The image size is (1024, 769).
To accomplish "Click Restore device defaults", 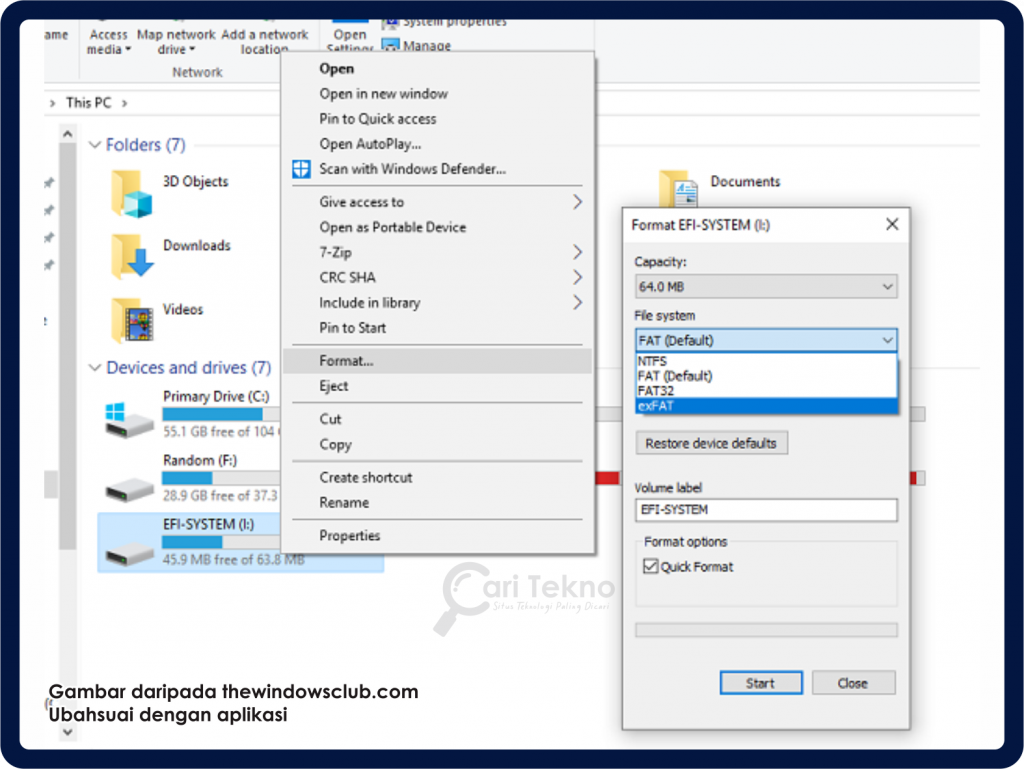I will click(x=711, y=443).
